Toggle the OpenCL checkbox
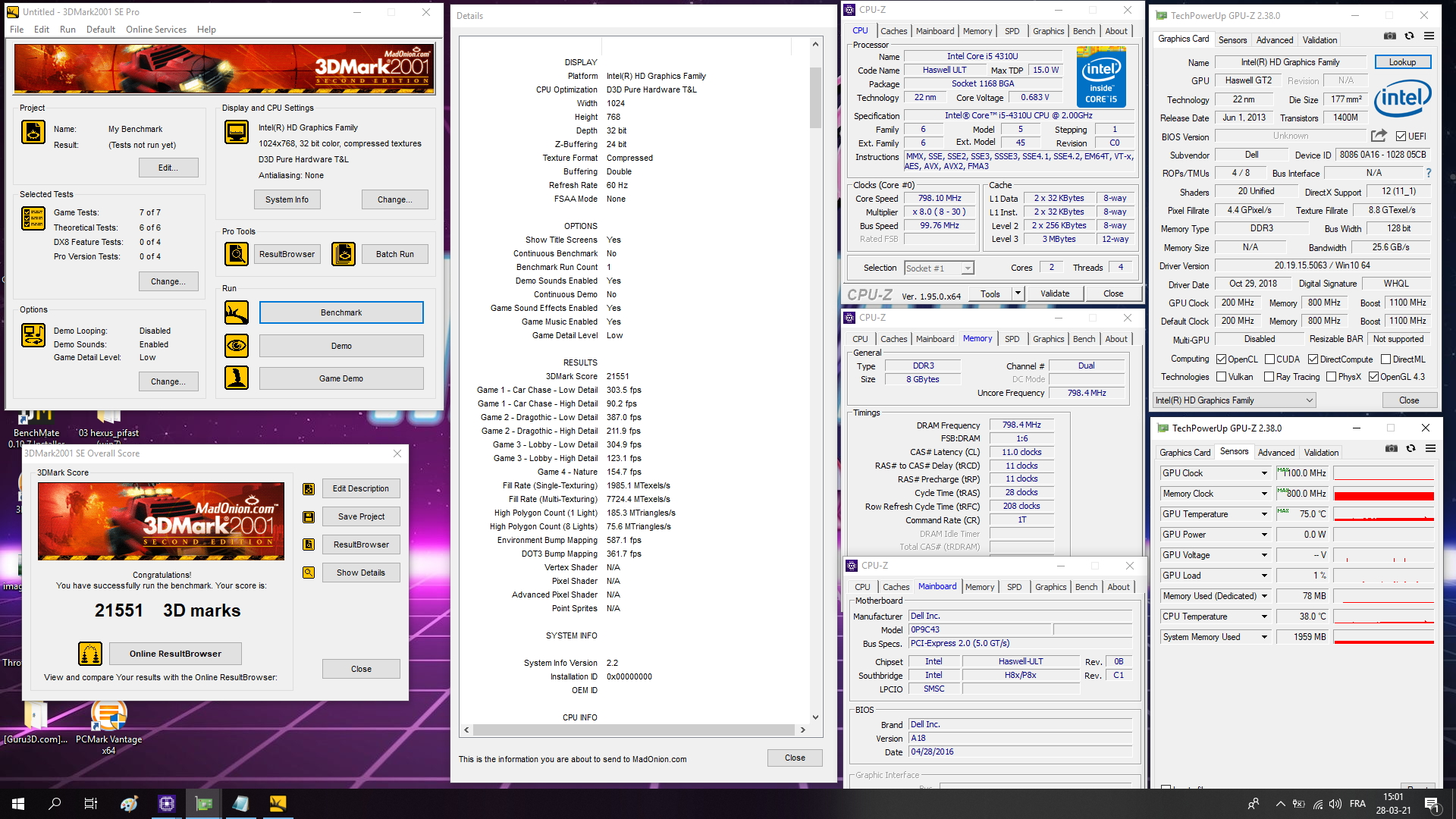This screenshot has width=1456, height=819. pos(1221,359)
